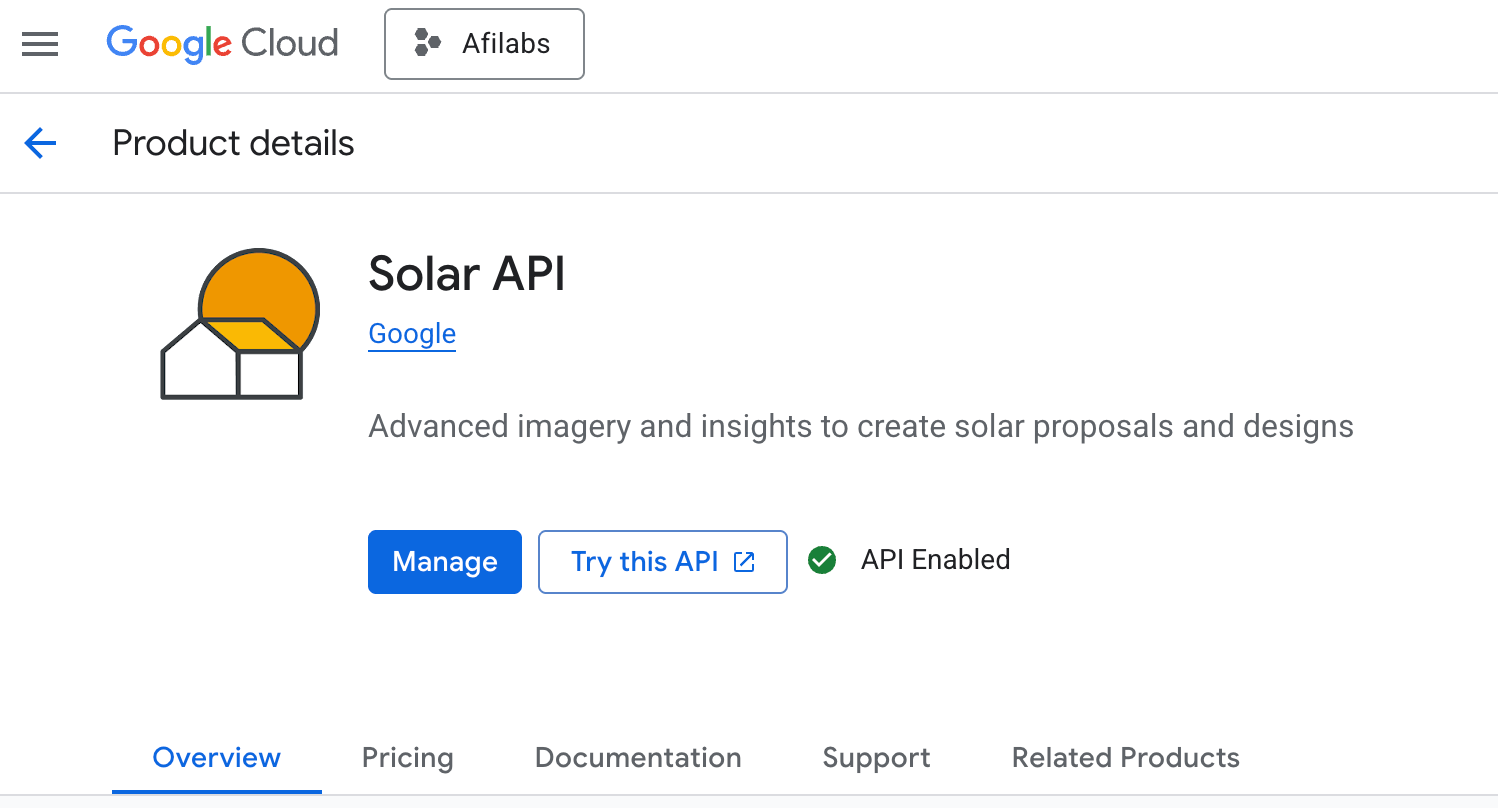The height and width of the screenshot is (808, 1498).
Task: Switch to the Pricing tab
Action: pos(407,757)
